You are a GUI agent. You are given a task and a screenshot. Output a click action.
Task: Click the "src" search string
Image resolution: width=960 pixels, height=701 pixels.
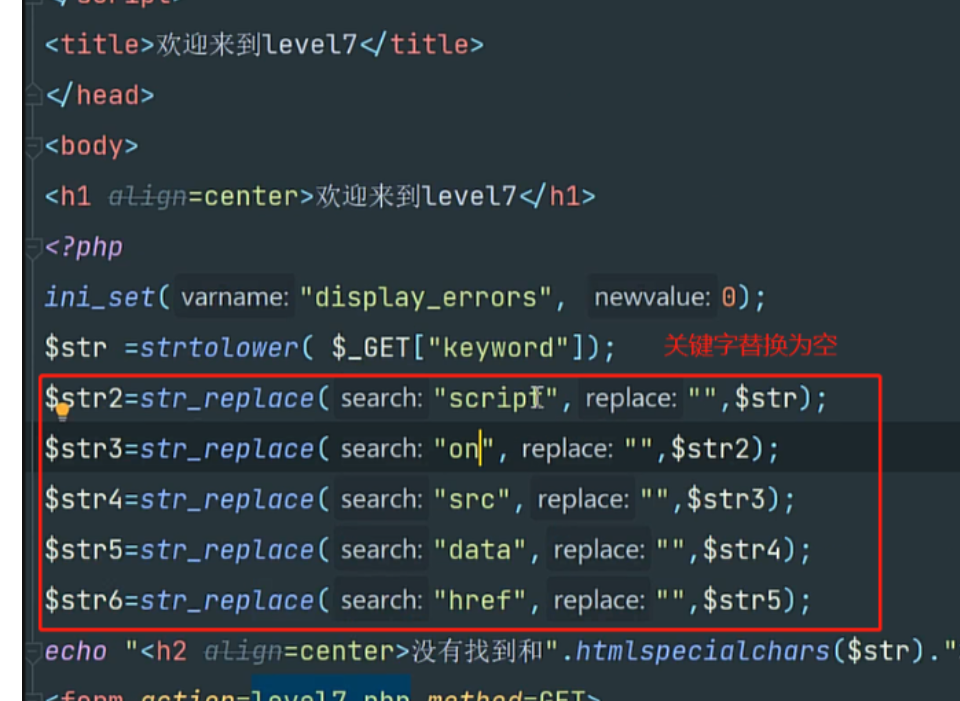[x=471, y=500]
